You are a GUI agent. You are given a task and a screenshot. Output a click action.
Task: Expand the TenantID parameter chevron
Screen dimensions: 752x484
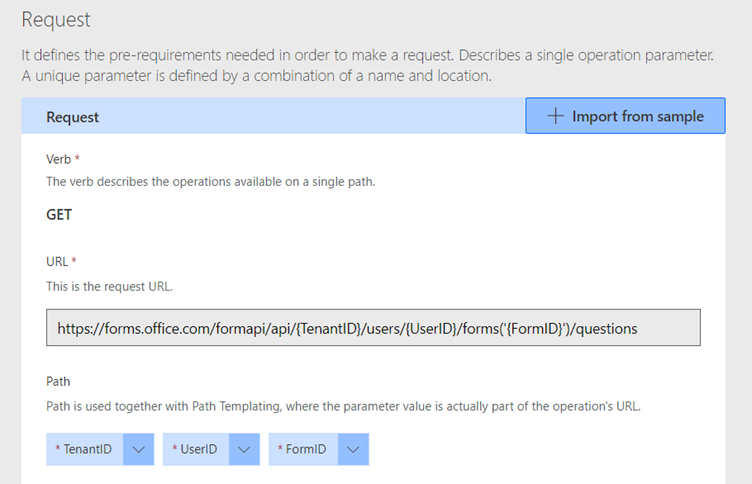coord(139,449)
